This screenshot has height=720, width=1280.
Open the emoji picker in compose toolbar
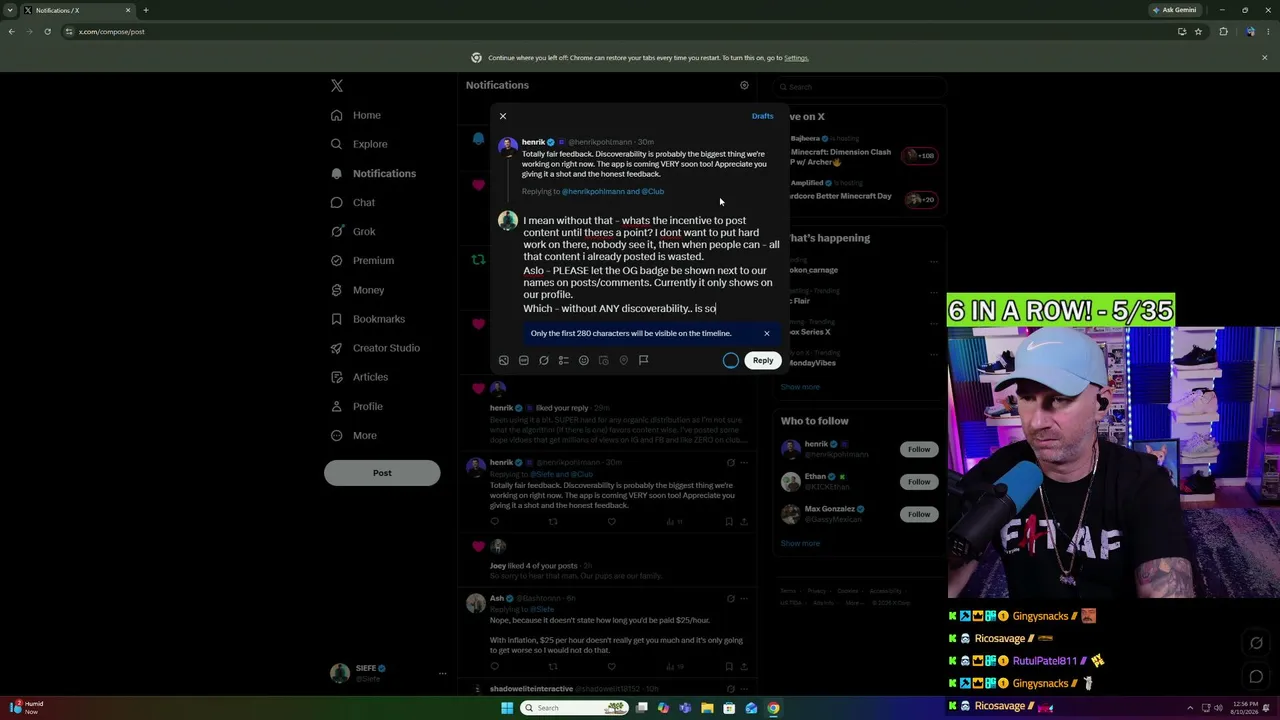(x=584, y=360)
